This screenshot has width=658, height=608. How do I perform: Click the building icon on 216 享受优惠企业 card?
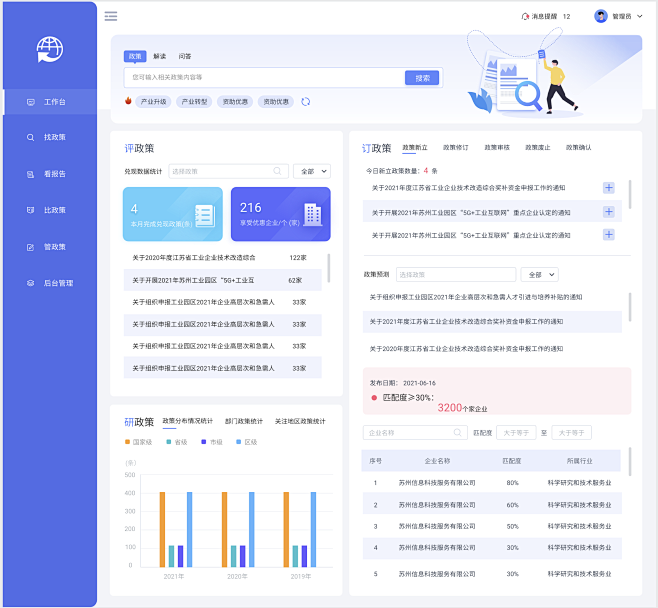[313, 214]
